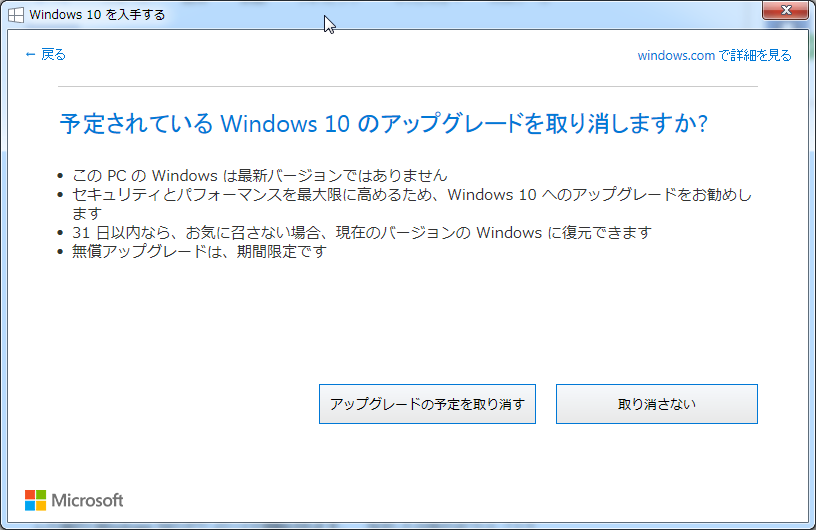Click the text この PC の Windows は最新バージョンではありません

[x=260, y=175]
